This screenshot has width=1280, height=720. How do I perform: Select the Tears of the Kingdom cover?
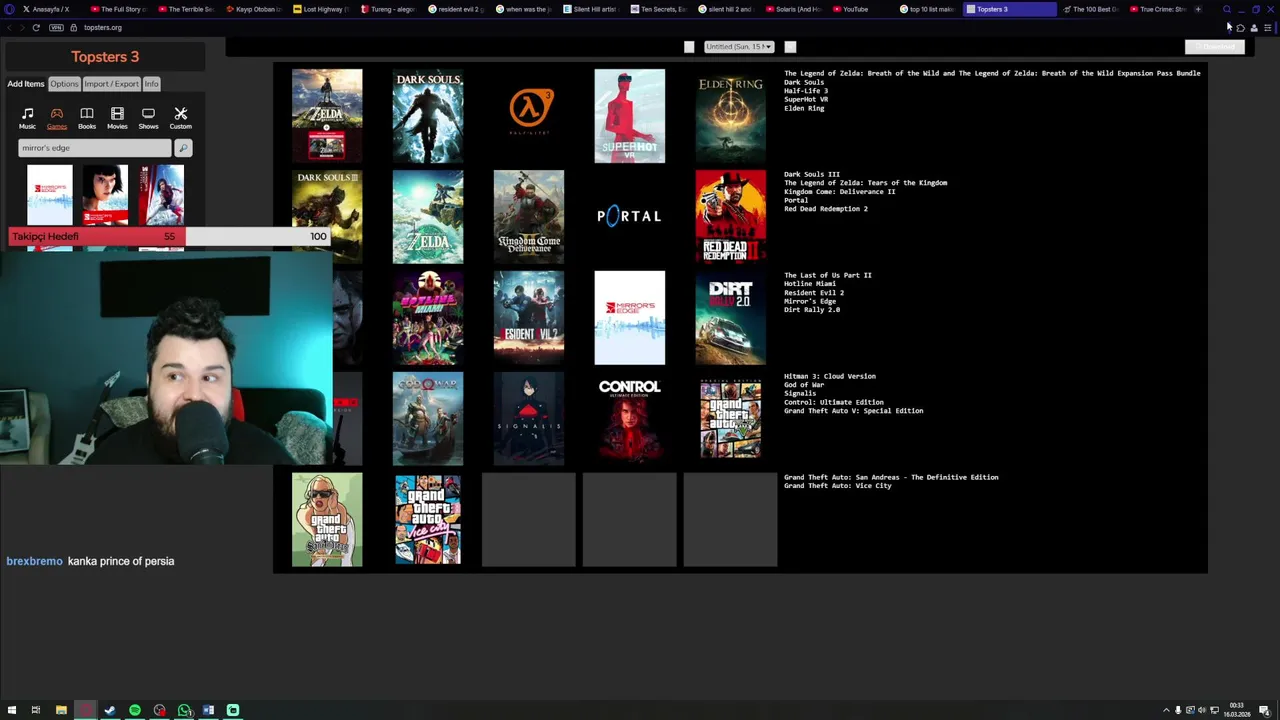[x=428, y=217]
